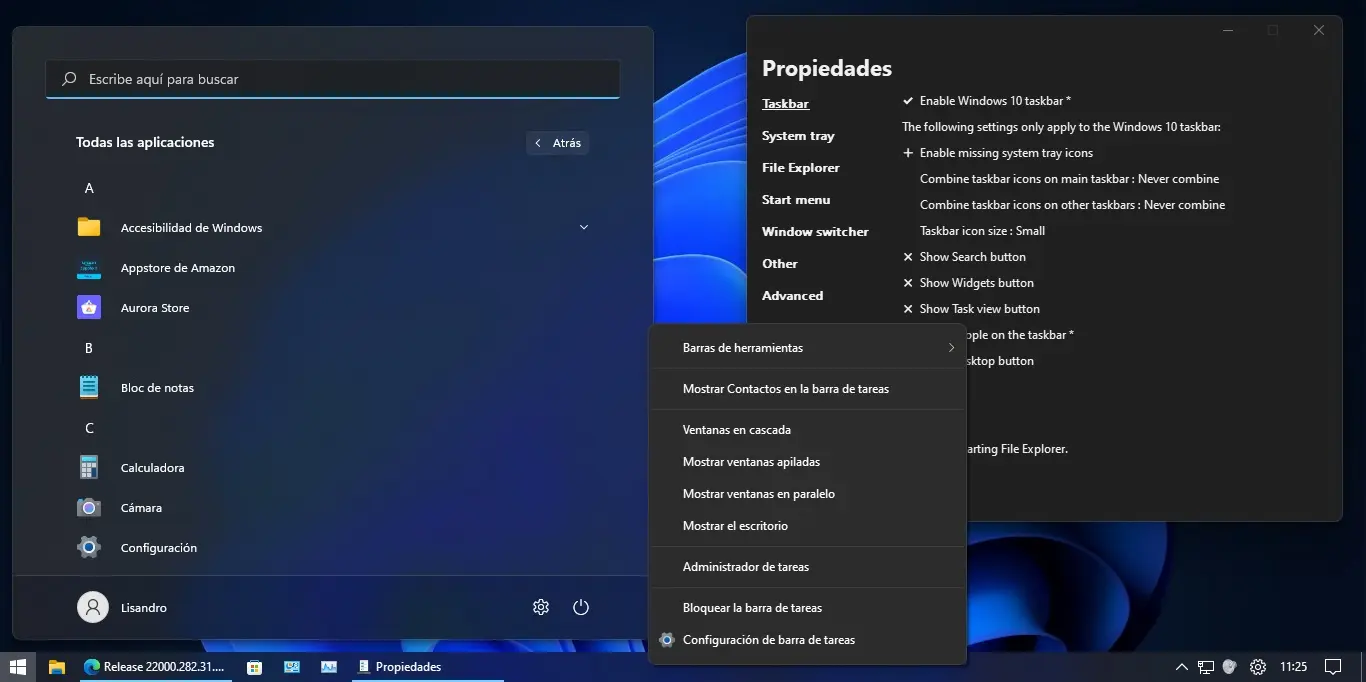Choose Mostrar ventanas apiladas
This screenshot has width=1366, height=682.
tap(807, 462)
